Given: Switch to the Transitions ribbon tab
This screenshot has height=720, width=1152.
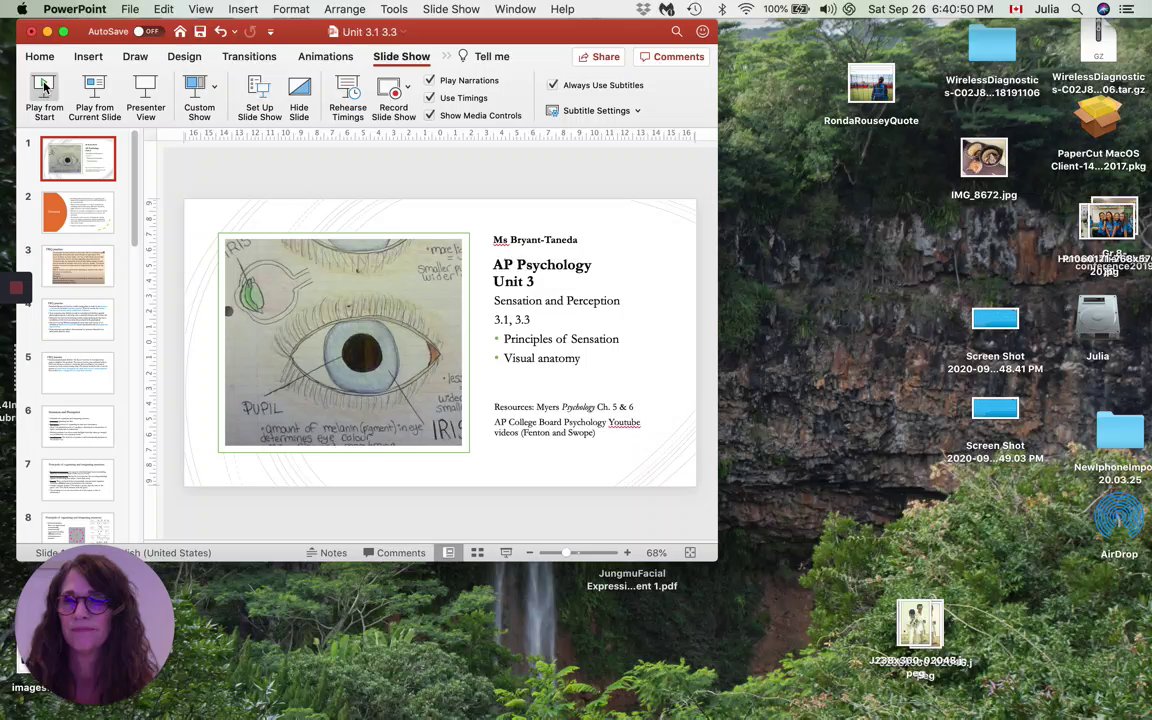Looking at the screenshot, I should 249,57.
